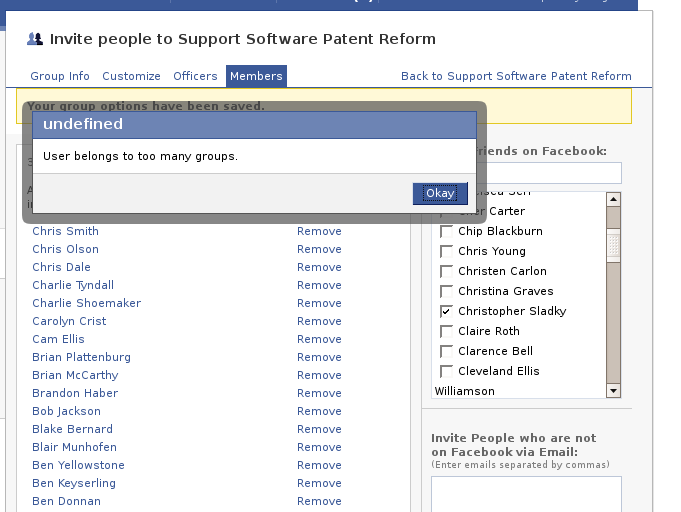Remove Charlie Tyndall from the group
681x512 pixels.
[x=319, y=285]
